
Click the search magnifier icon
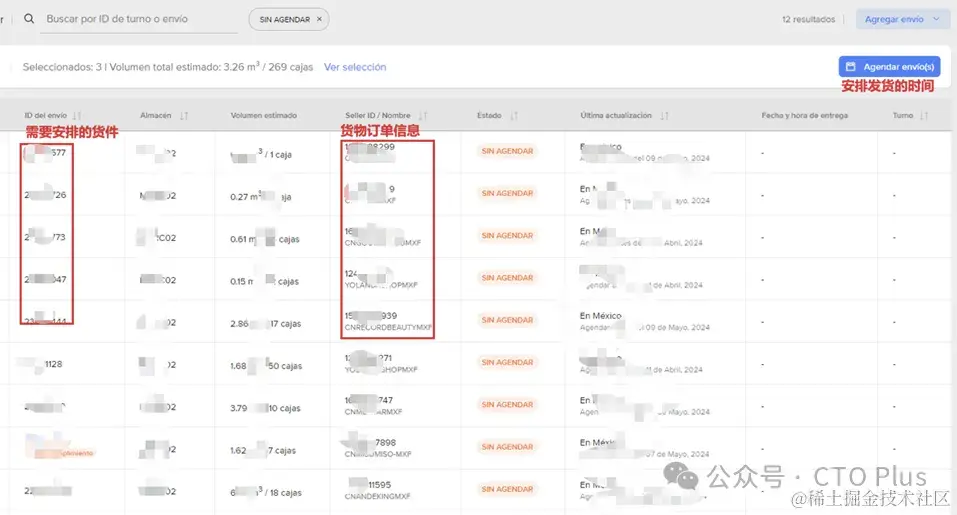(29, 19)
